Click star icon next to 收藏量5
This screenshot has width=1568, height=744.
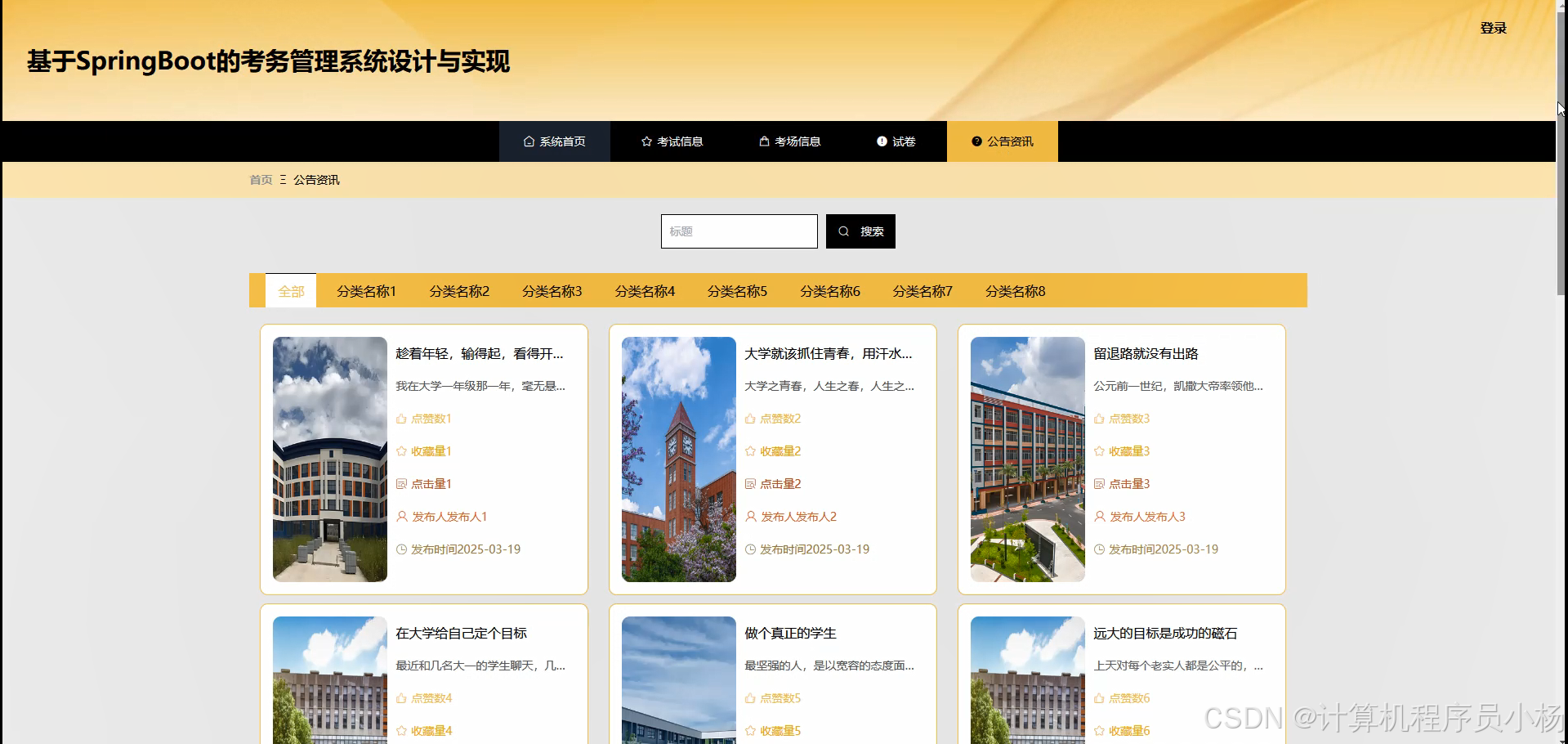[x=750, y=731]
